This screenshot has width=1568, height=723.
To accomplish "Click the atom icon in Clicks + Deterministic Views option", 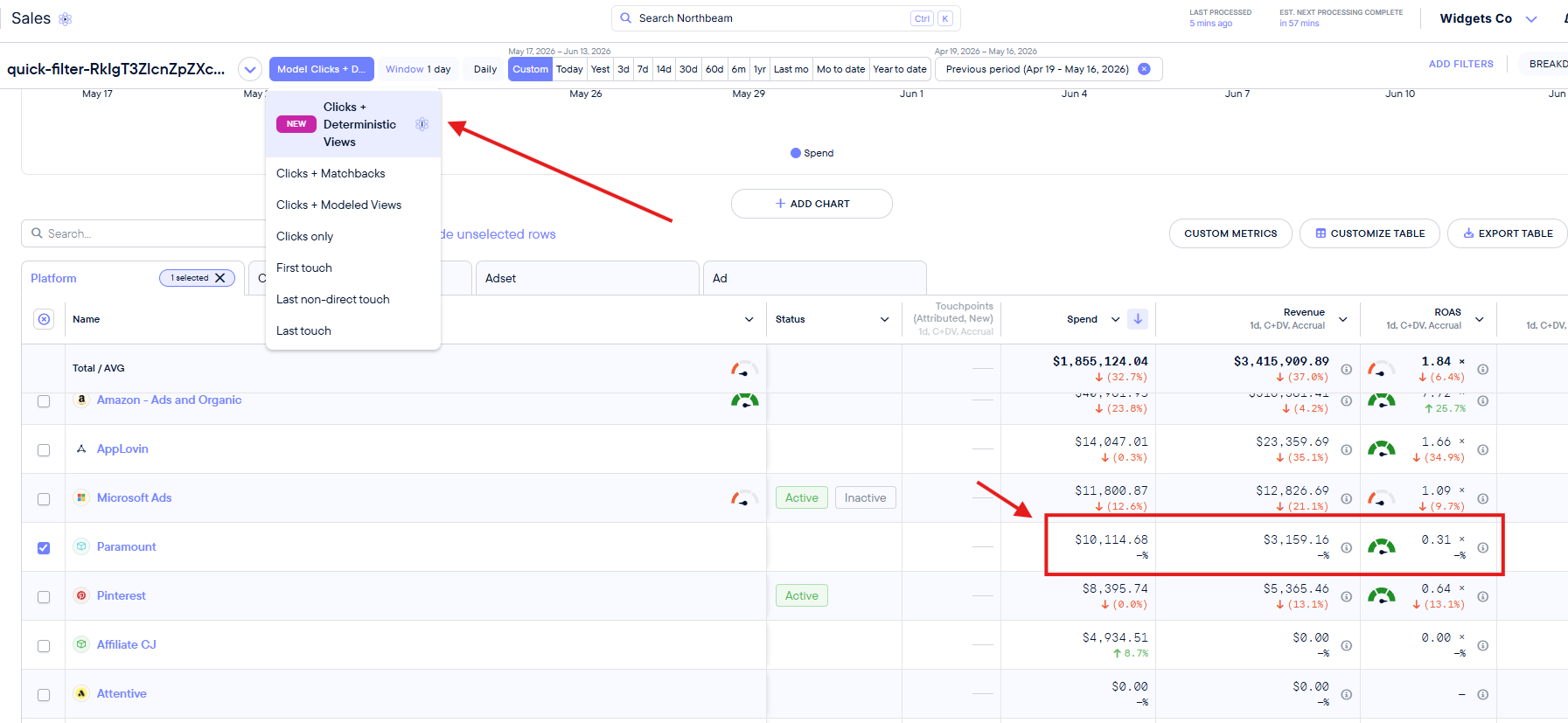I will [x=422, y=124].
